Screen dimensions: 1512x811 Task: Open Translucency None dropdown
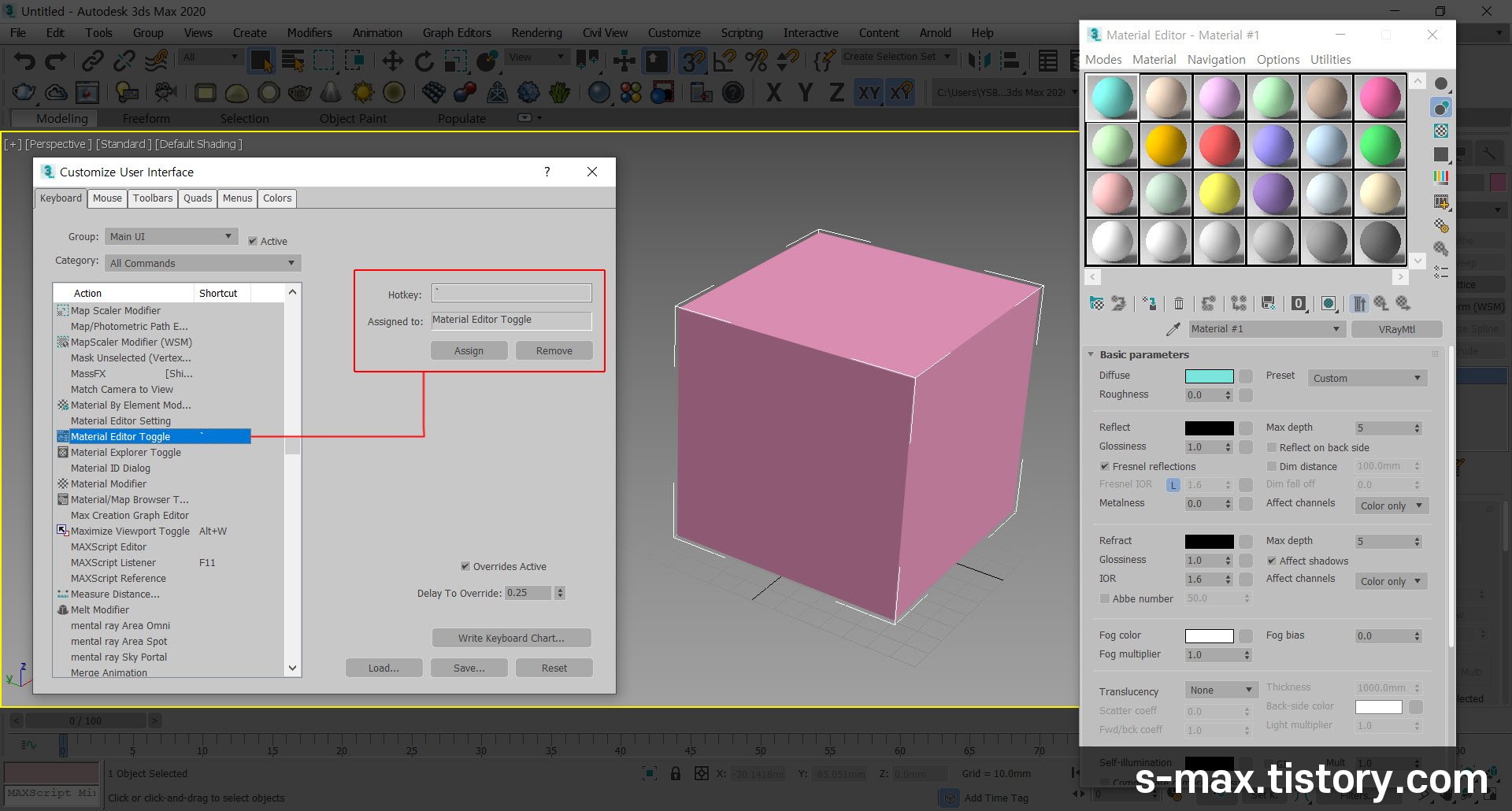[x=1221, y=690]
